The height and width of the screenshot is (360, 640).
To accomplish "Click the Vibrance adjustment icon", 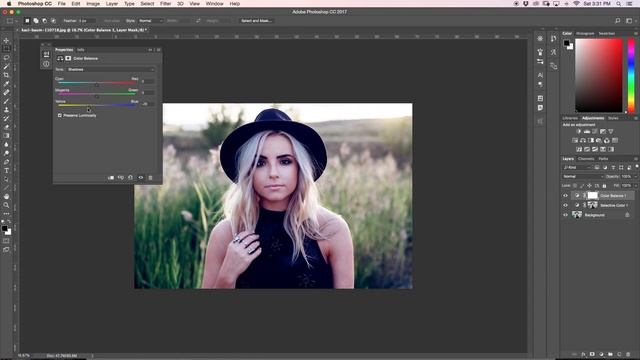I will point(611,131).
